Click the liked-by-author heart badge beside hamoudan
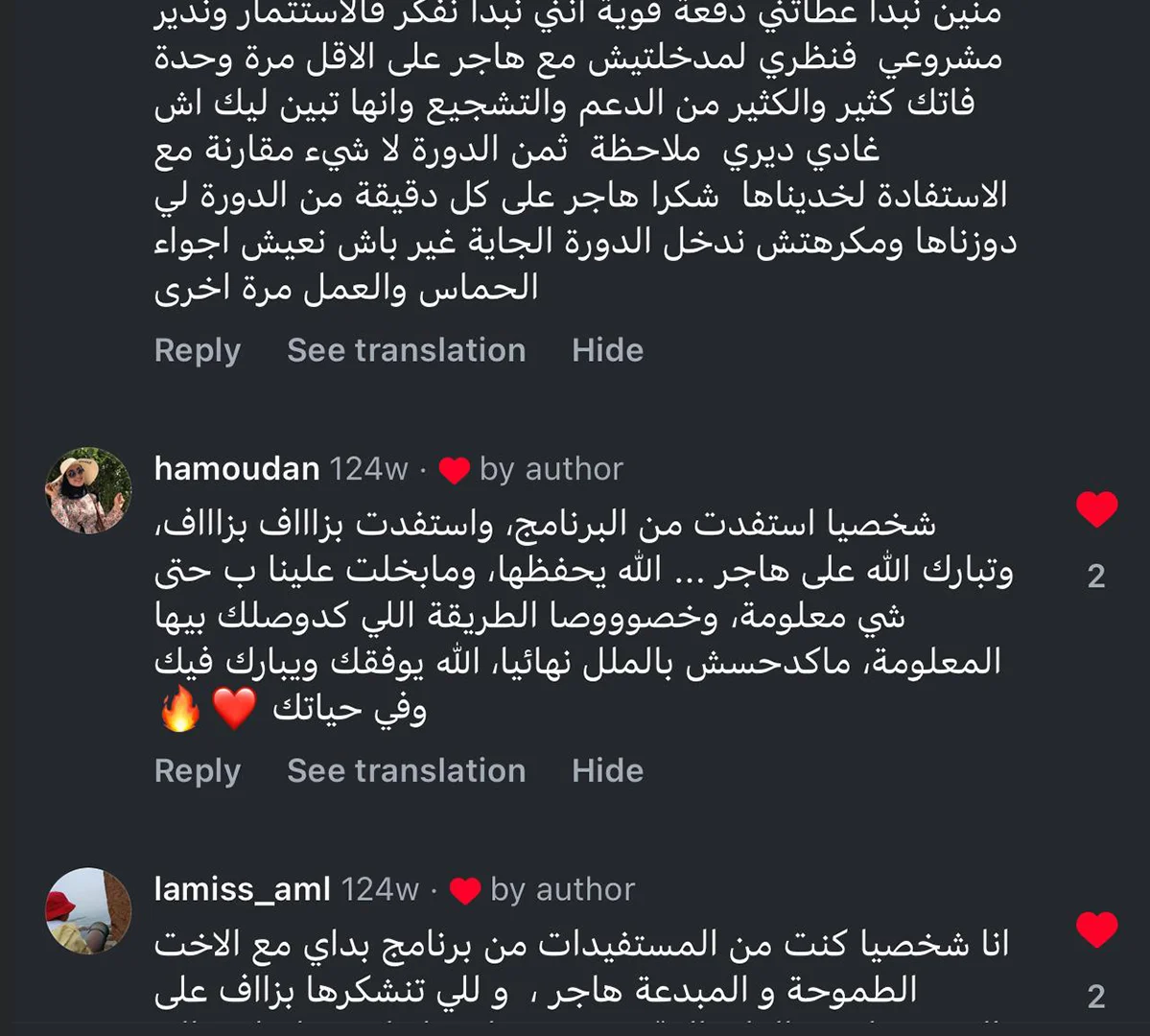Screen dimensions: 1150x1036 (x=454, y=470)
